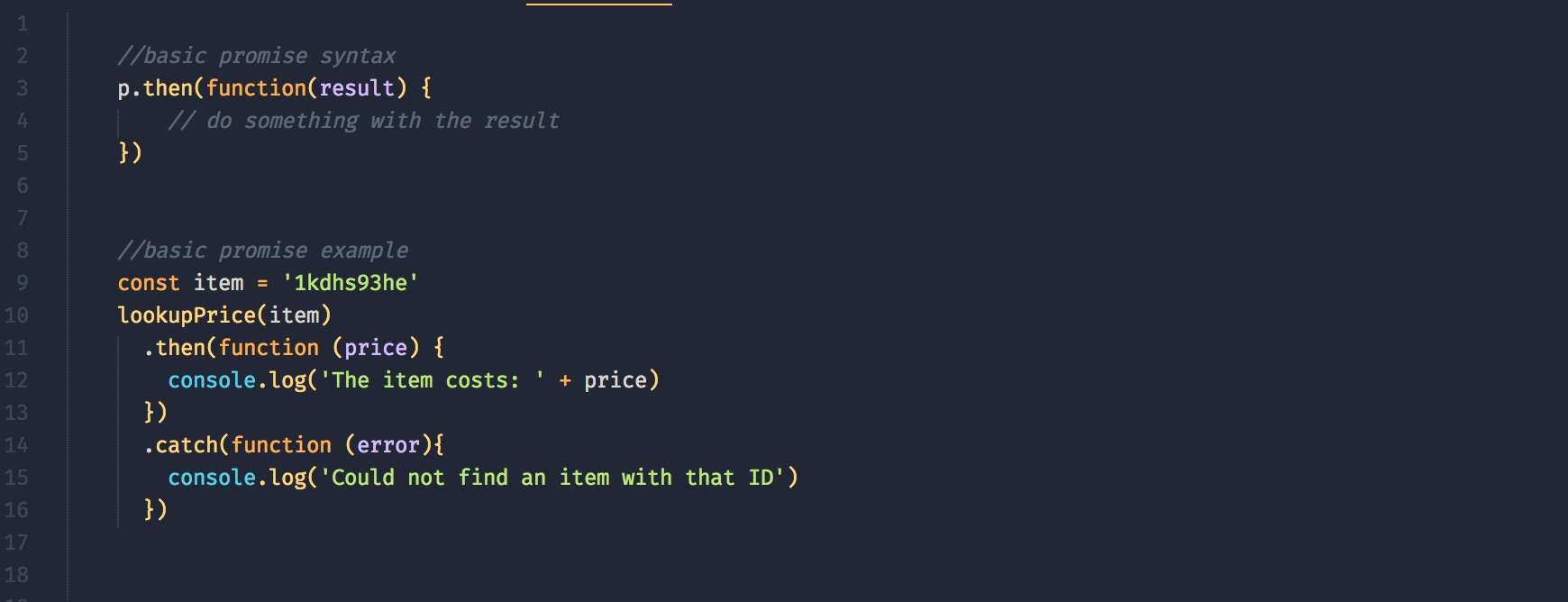This screenshot has width=1568, height=602.
Task: Click the active tab indicator line at top
Action: (599, 4)
